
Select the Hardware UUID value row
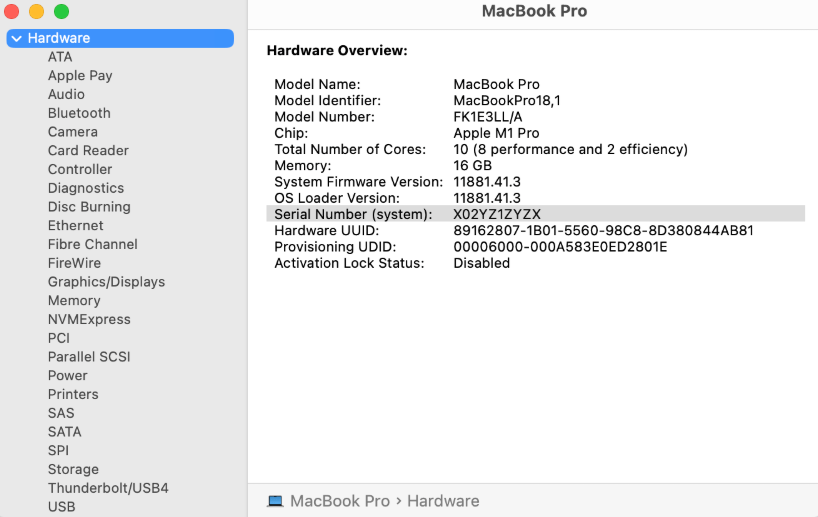[x=603, y=230]
